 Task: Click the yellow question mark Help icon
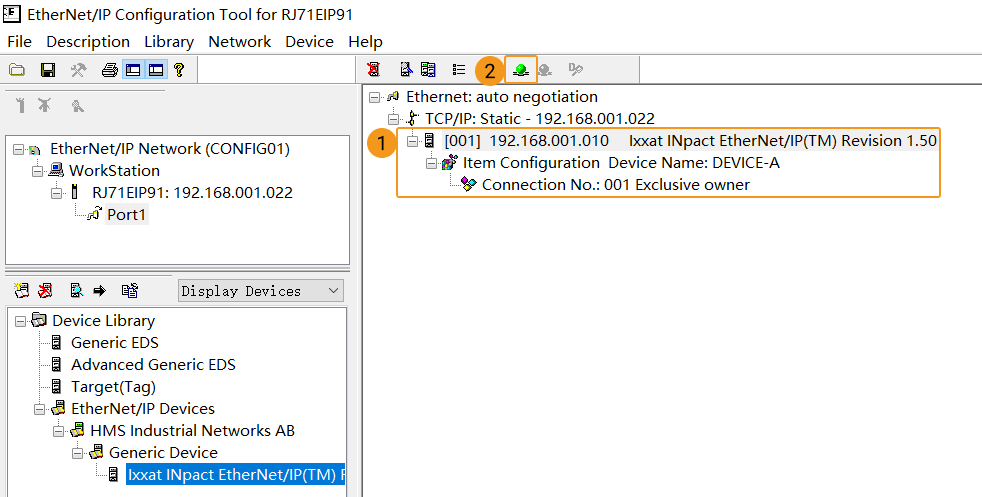click(x=179, y=70)
